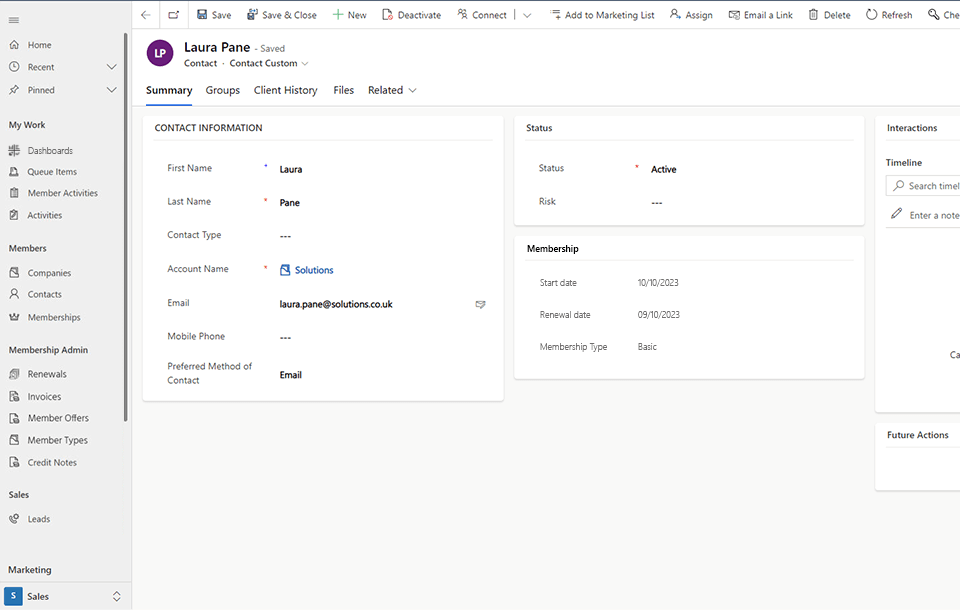Open the Connect split-button dropdown arrow

(527, 15)
